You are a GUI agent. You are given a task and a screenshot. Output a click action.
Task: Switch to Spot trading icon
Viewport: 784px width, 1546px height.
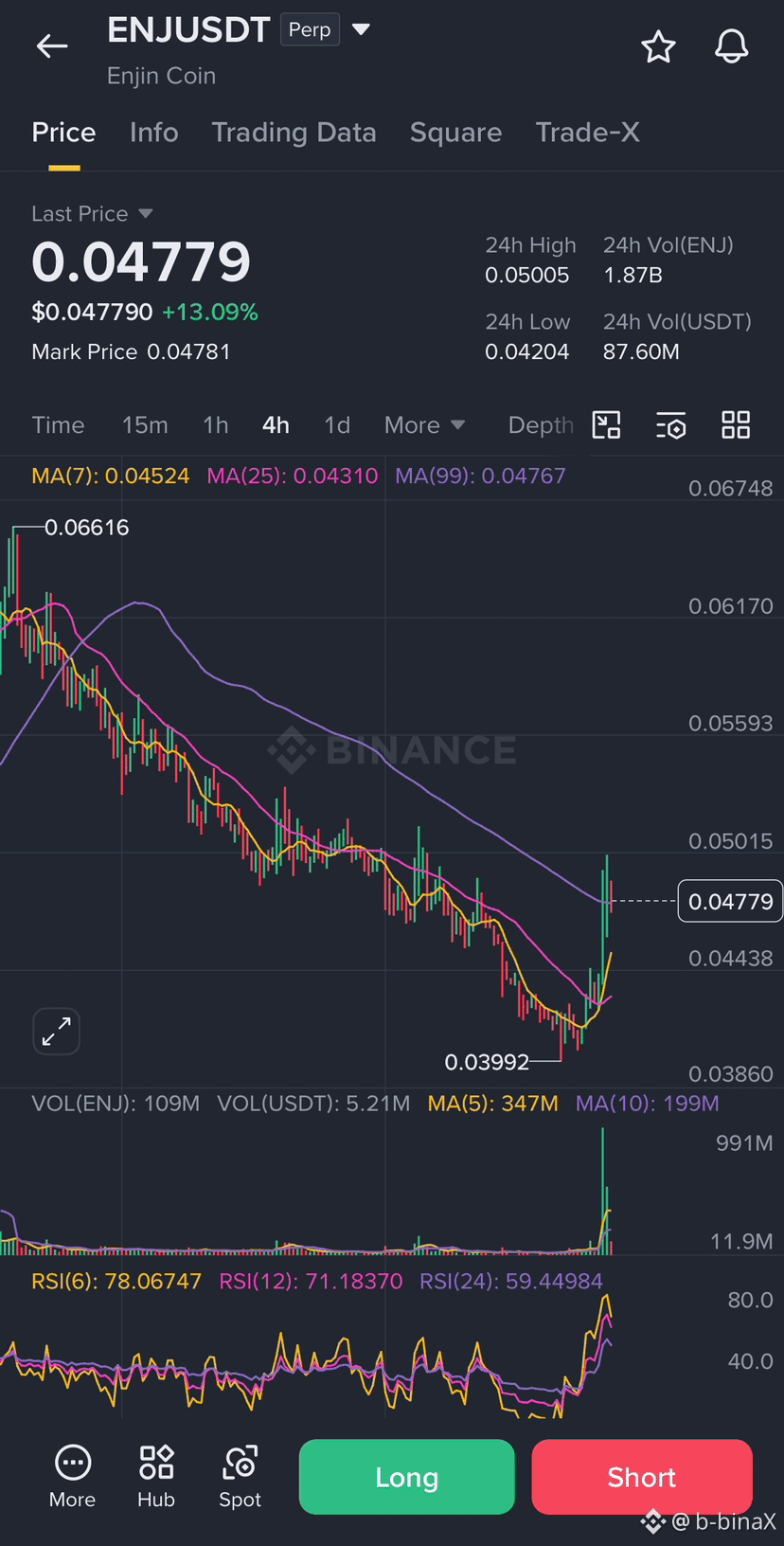(x=240, y=1476)
